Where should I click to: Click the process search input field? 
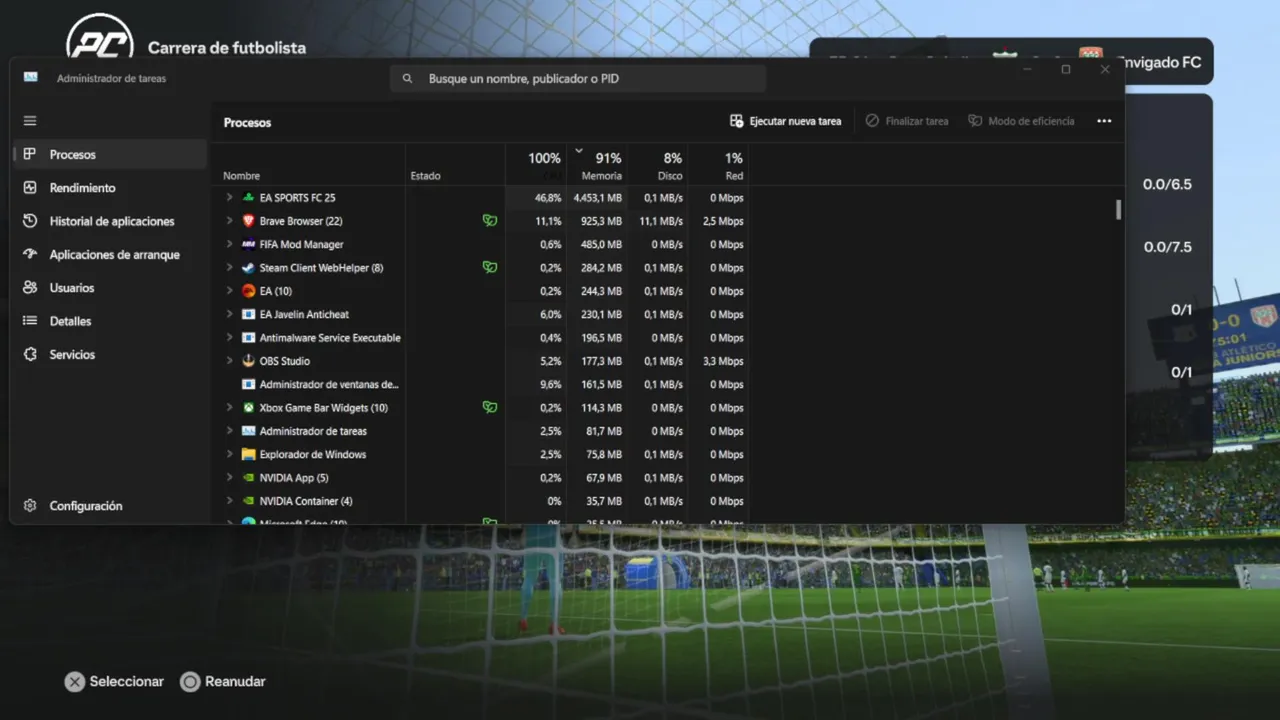tap(578, 78)
